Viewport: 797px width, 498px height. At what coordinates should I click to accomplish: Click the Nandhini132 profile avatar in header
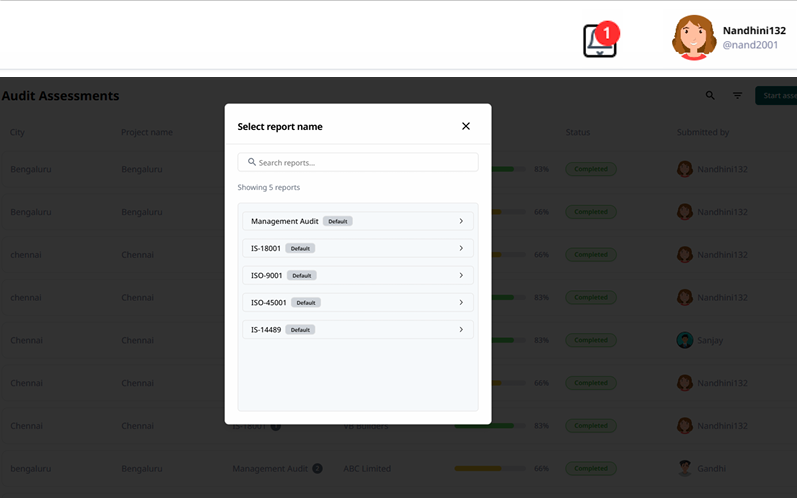pos(693,38)
